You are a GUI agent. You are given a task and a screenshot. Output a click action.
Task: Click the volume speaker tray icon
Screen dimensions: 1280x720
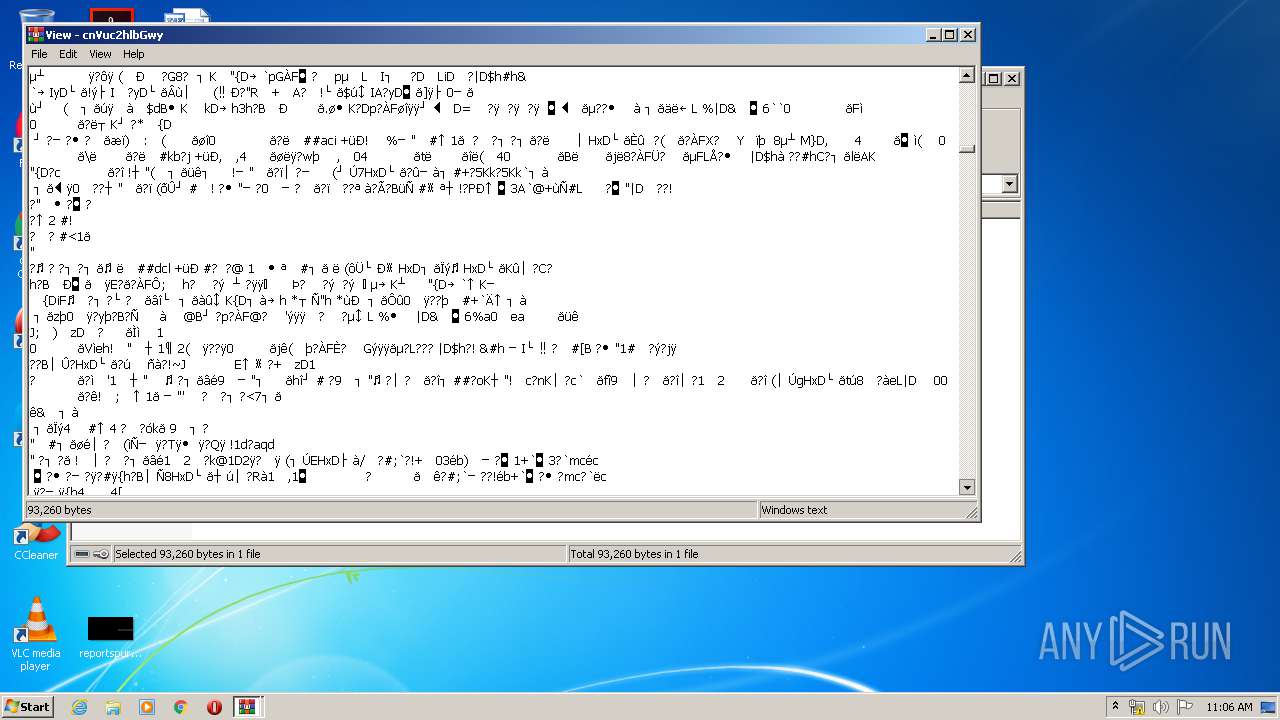pyautogui.click(x=1161, y=707)
